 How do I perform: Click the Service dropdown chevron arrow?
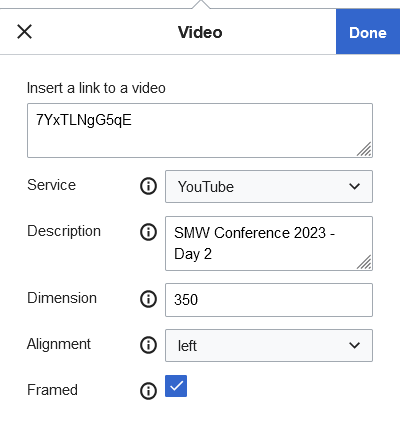tap(354, 186)
